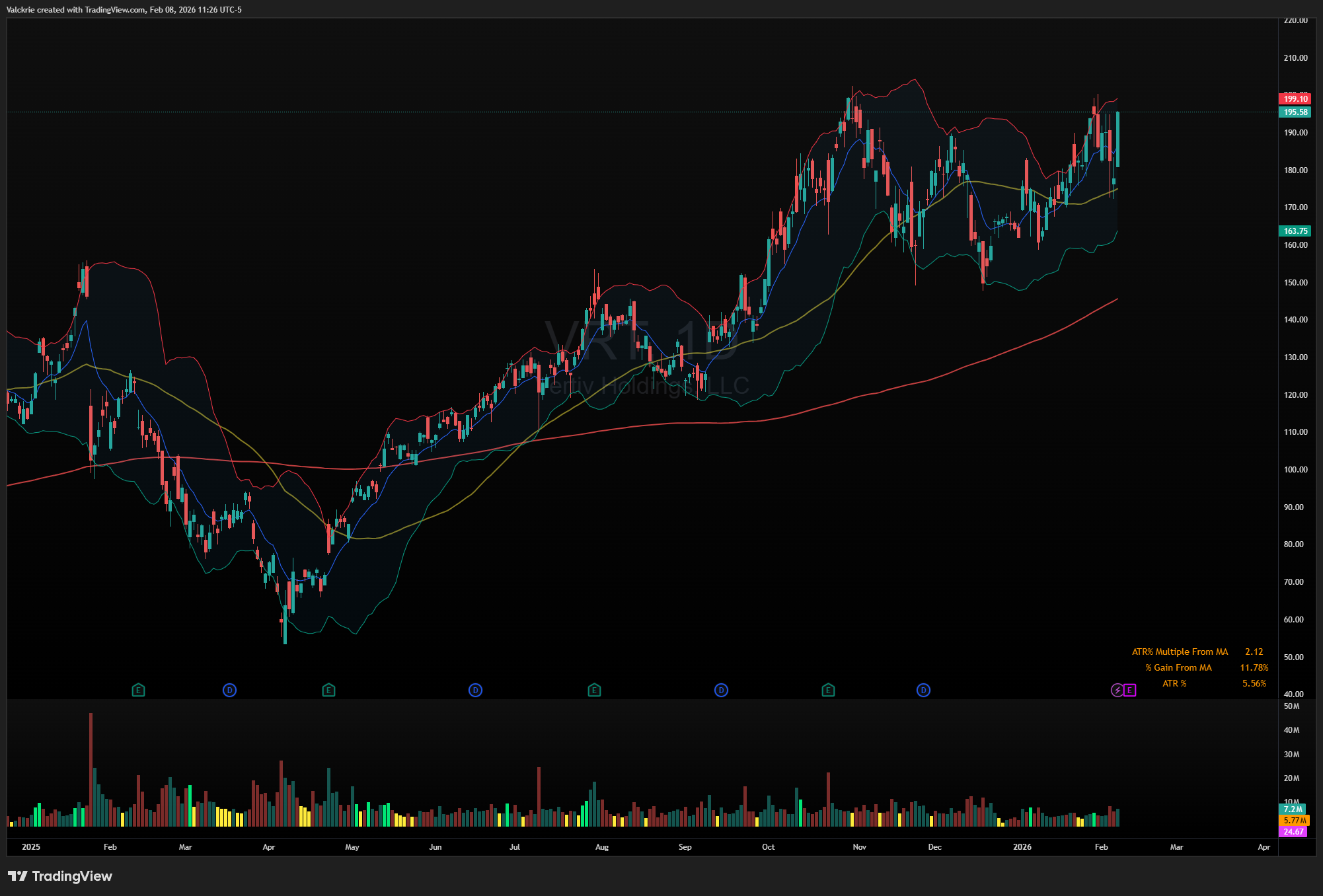This screenshot has width=1323, height=896.
Task: Click the purple lightning bolt event marker
Action: [1117, 691]
